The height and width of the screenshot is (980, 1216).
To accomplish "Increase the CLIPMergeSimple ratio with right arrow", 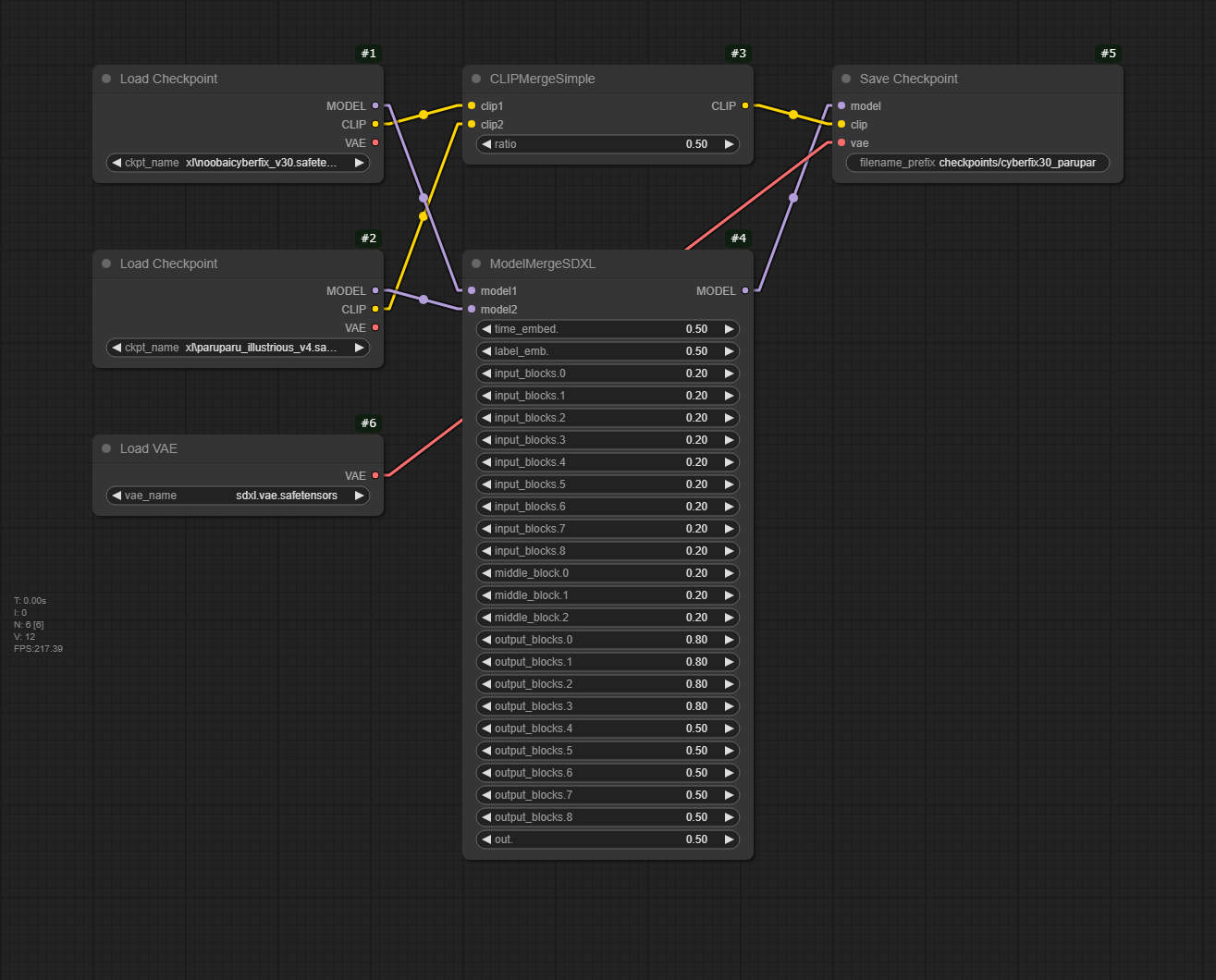I will (730, 144).
